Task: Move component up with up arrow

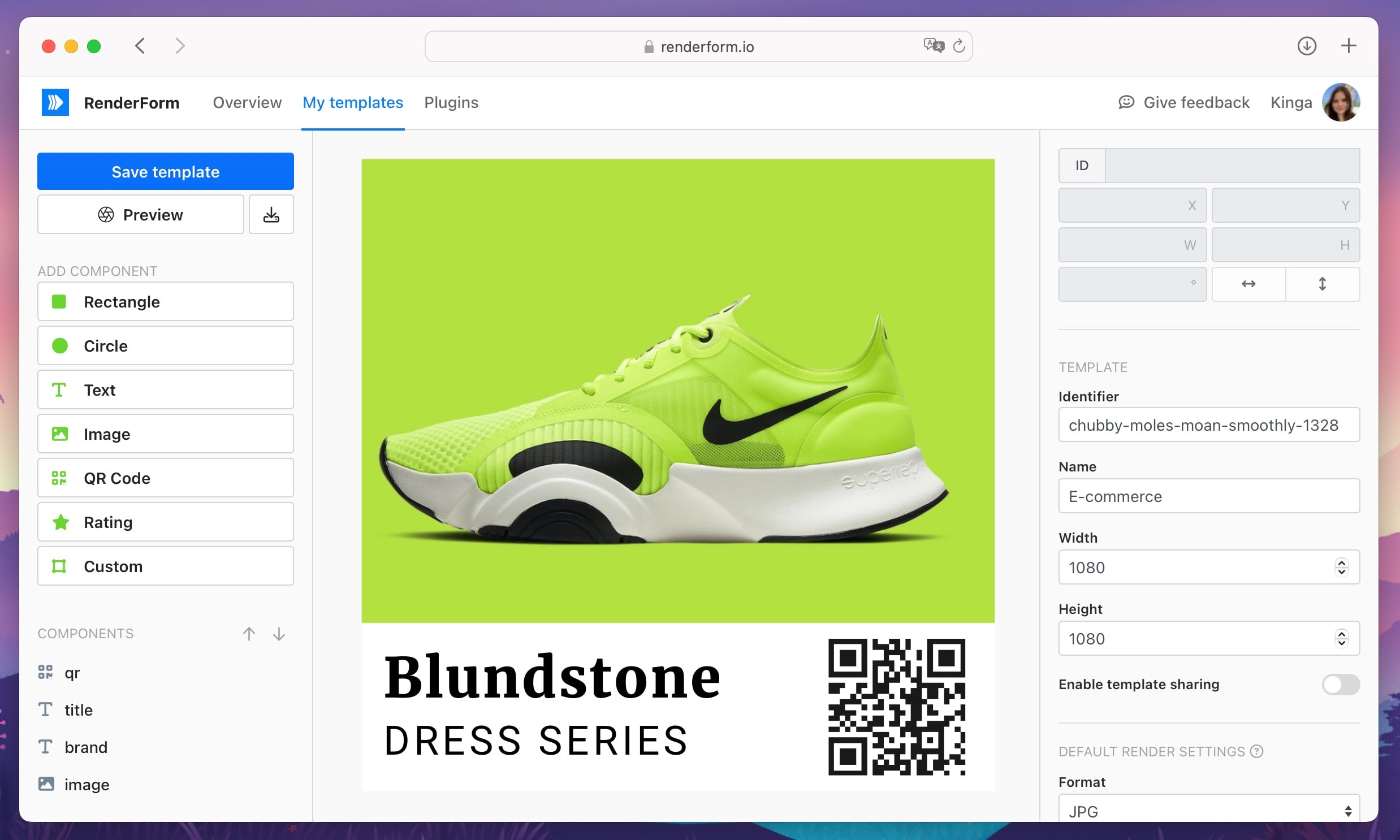Action: coord(249,634)
